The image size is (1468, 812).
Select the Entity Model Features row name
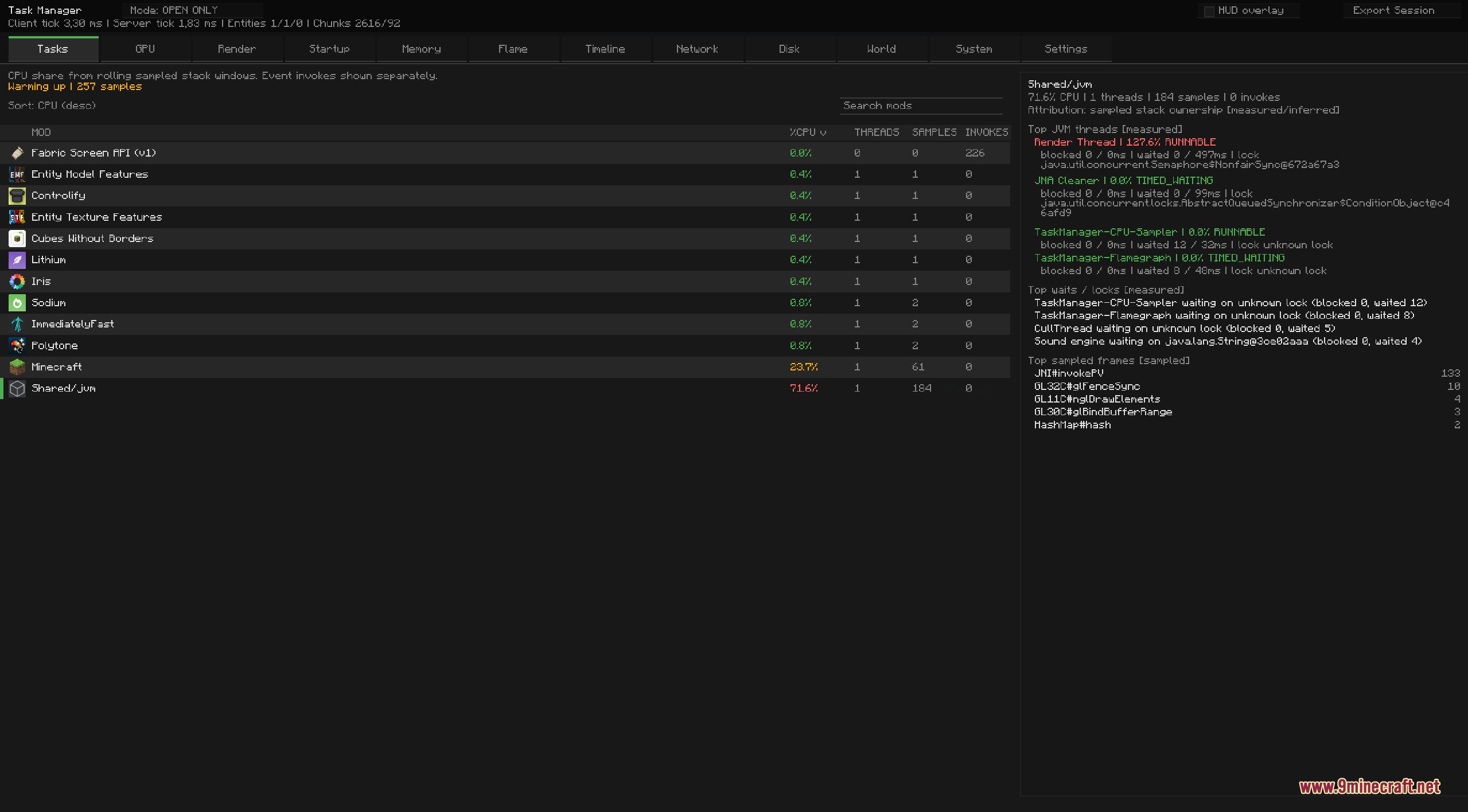coord(89,174)
